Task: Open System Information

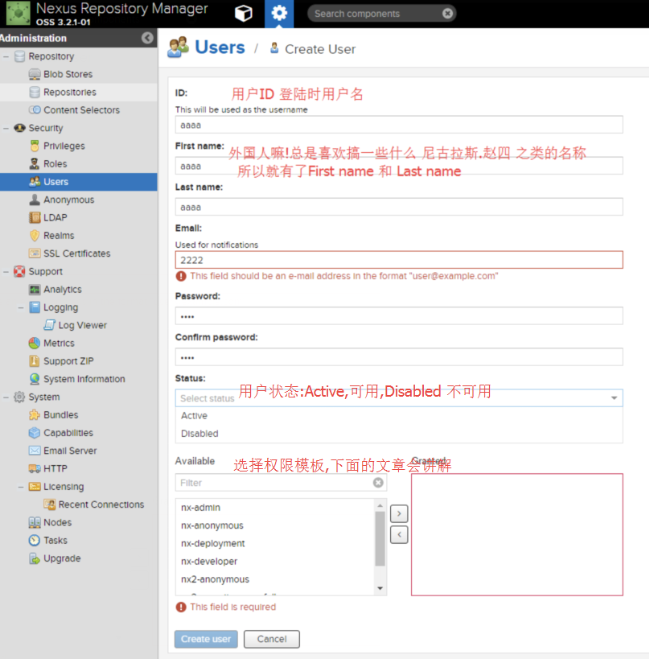Action: pyautogui.click(x=84, y=379)
